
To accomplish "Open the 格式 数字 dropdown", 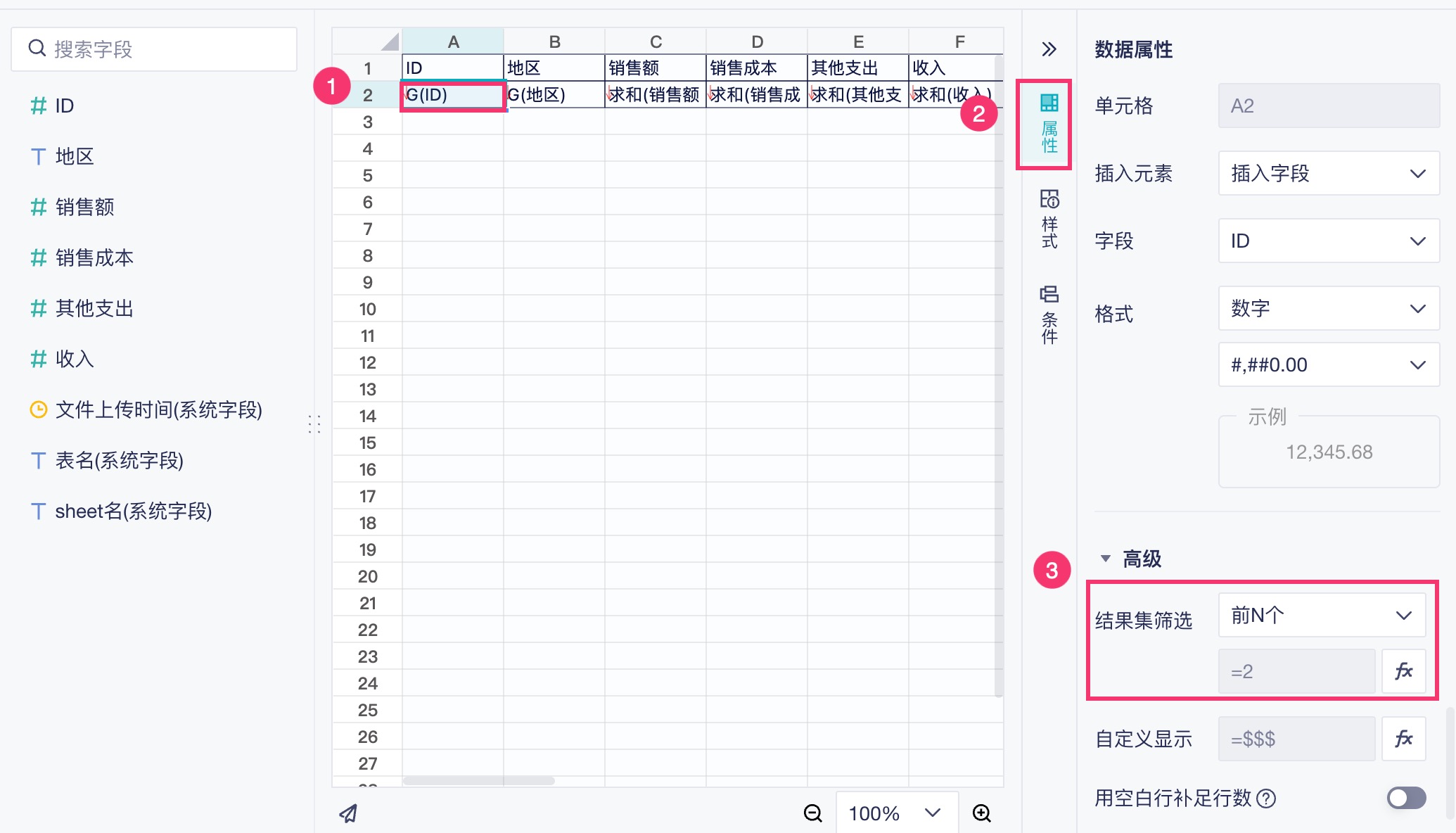I will click(1328, 308).
